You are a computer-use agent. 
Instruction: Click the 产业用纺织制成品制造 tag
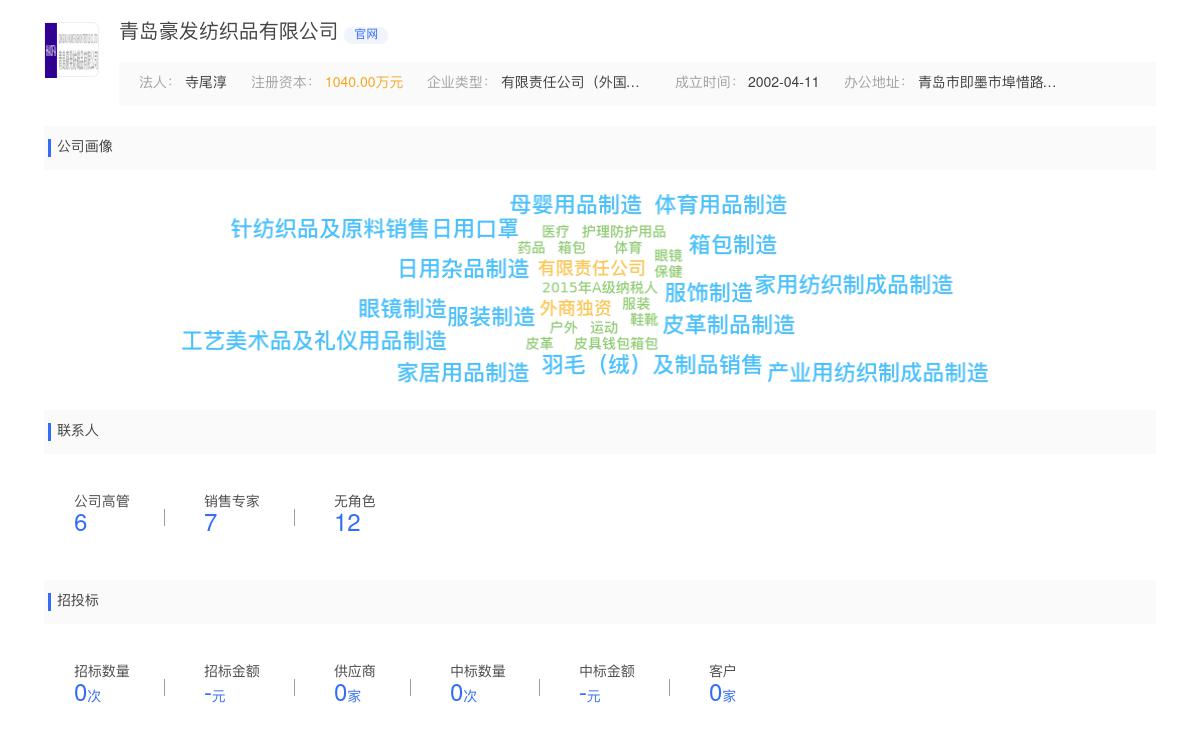coord(878,373)
